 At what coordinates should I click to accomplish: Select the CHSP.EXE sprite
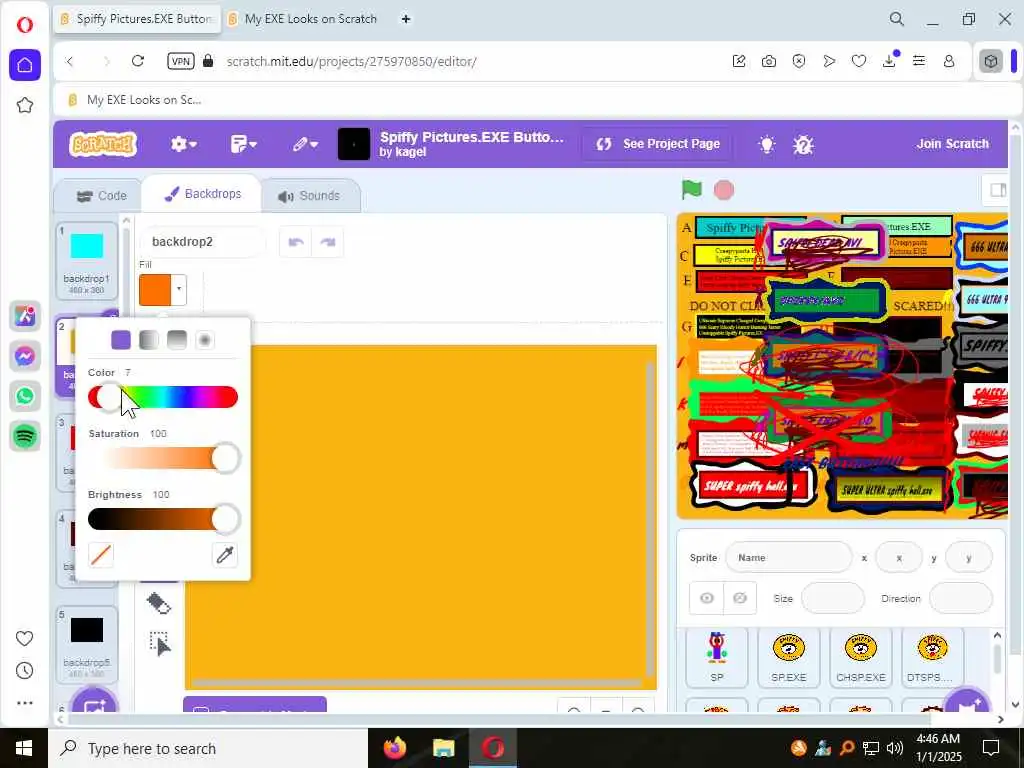(x=861, y=658)
